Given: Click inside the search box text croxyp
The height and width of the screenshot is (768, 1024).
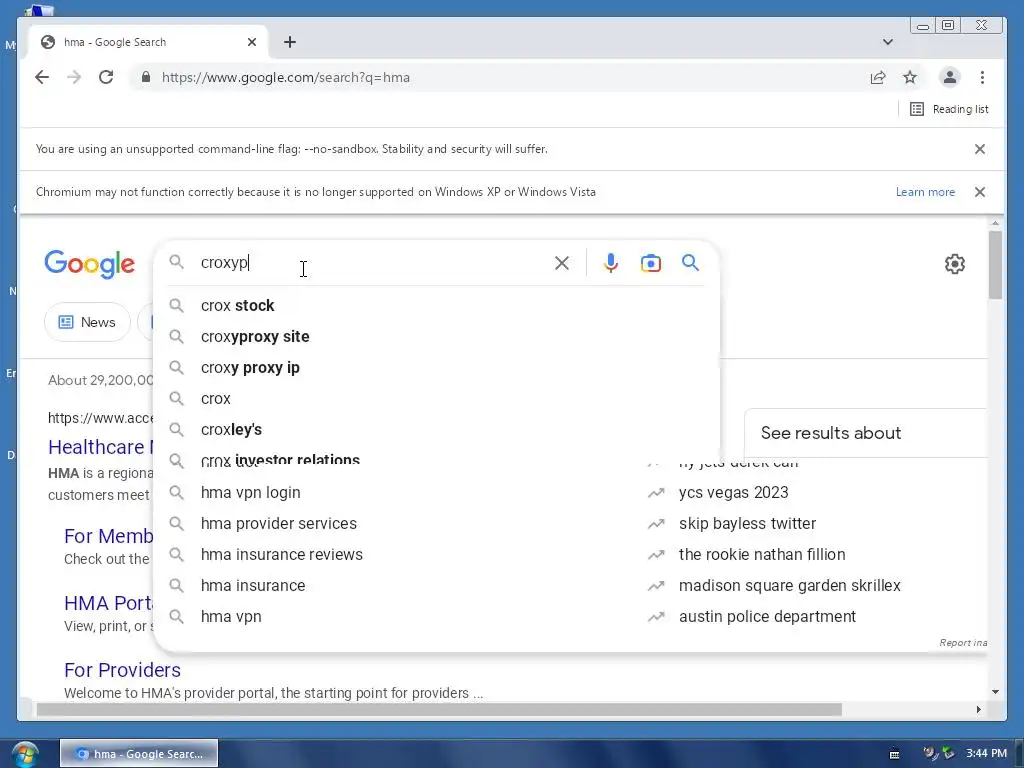Looking at the screenshot, I should [225, 263].
